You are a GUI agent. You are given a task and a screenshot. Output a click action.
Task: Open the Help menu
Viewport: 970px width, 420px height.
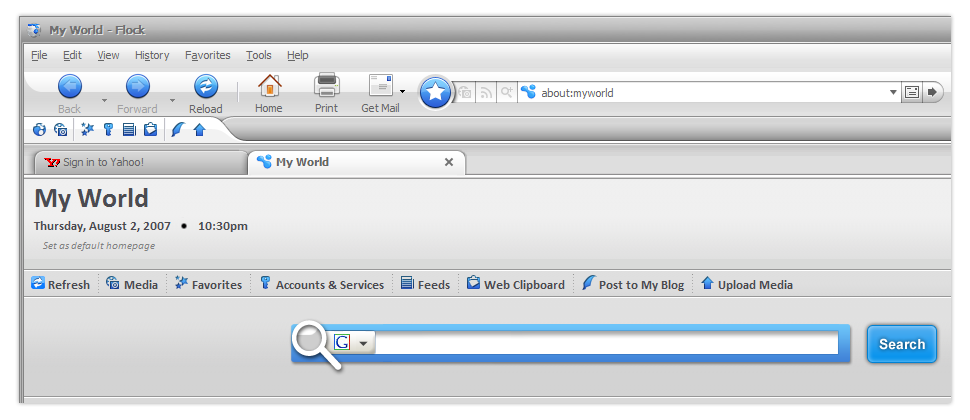click(x=298, y=55)
